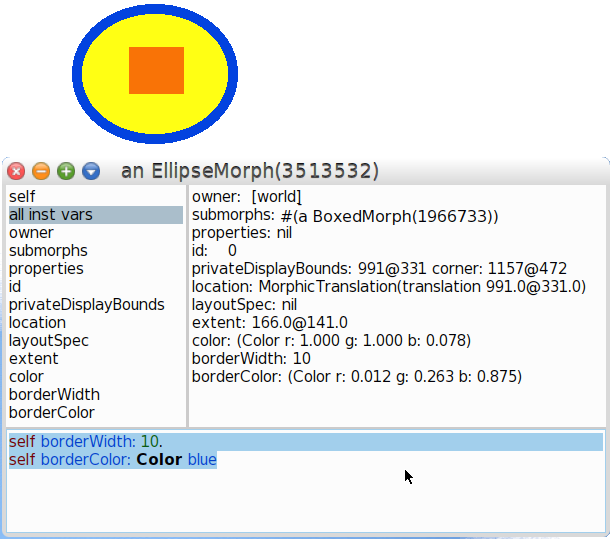Select the 'id' instance variable

click(x=15, y=287)
